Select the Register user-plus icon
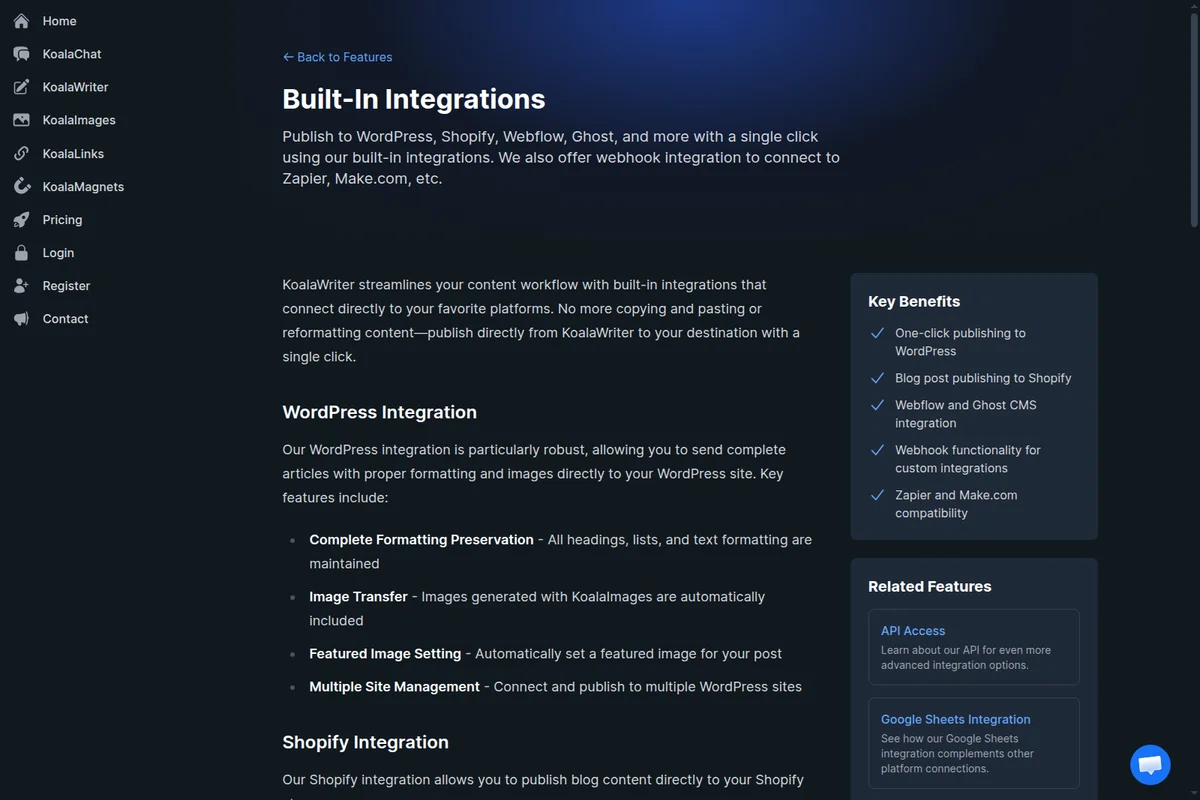Viewport: 1200px width, 800px height. tap(21, 286)
